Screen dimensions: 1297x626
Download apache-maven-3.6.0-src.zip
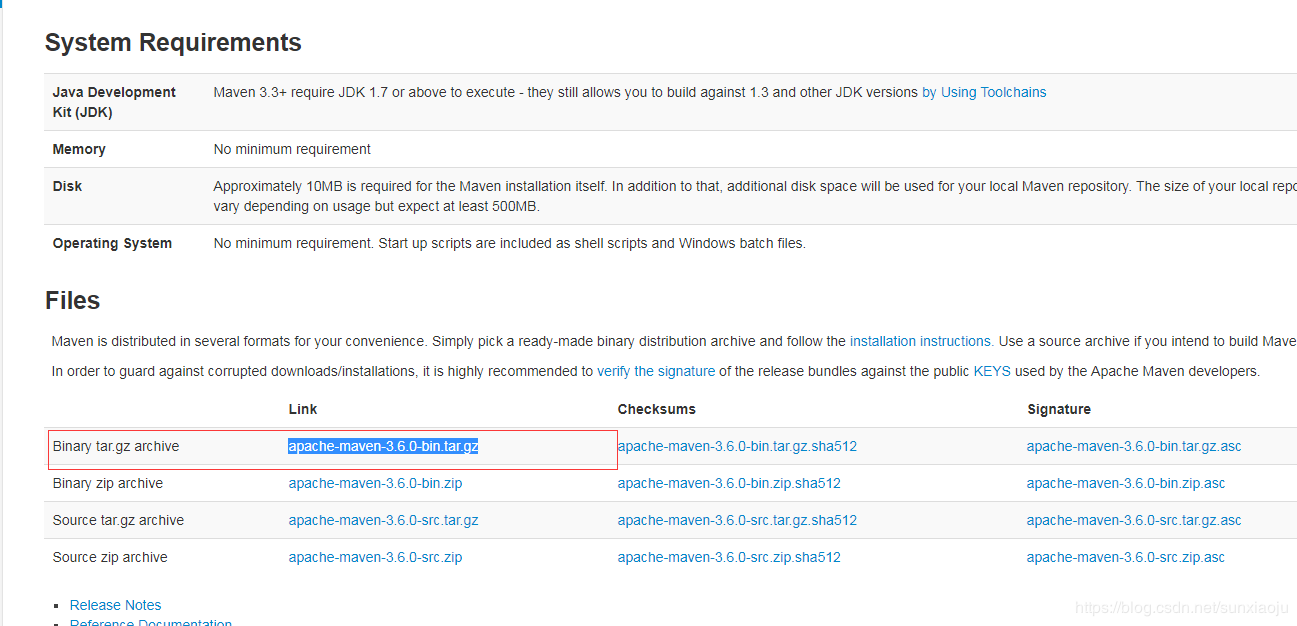tap(375, 557)
